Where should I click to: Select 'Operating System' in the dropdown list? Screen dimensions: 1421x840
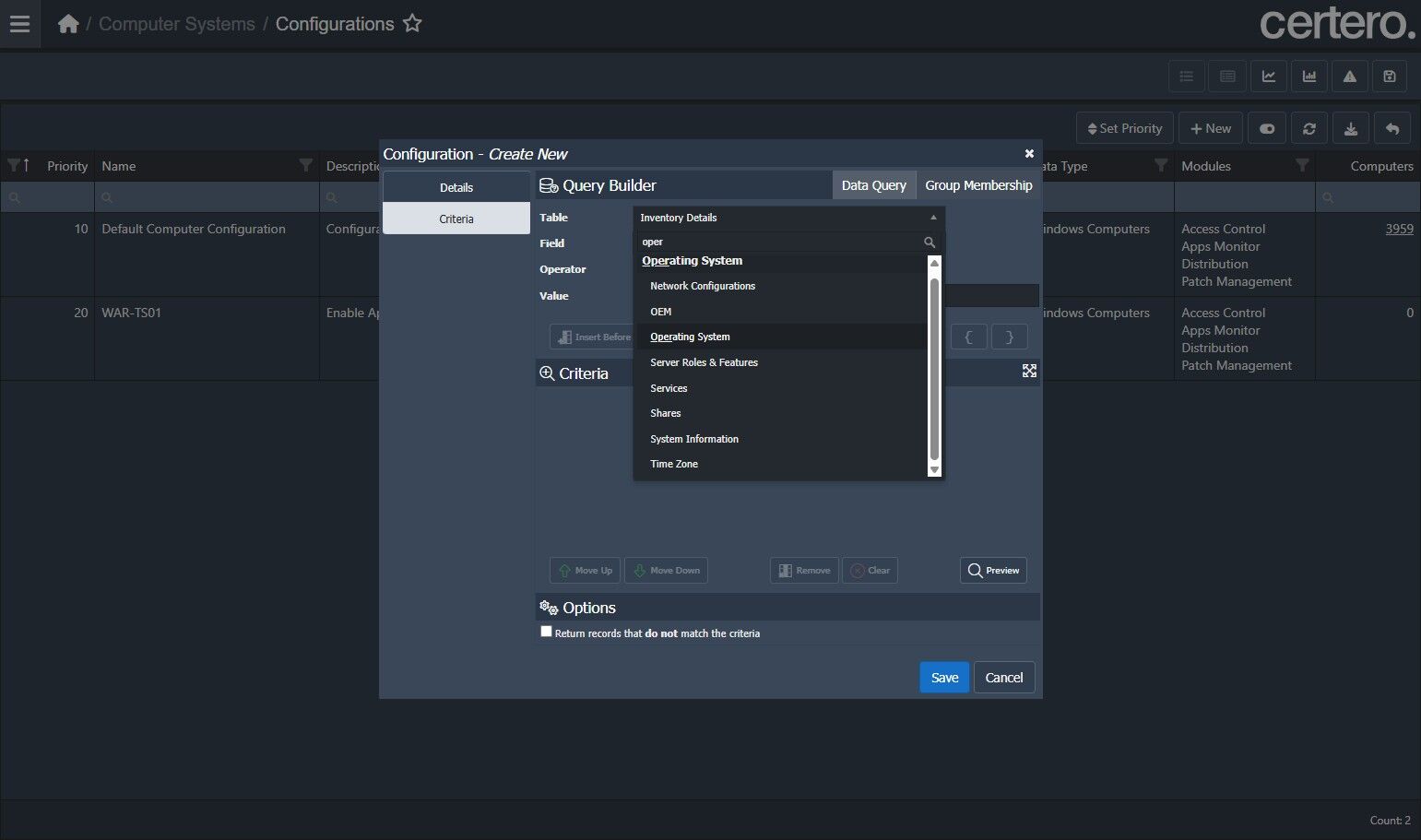pyautogui.click(x=690, y=337)
